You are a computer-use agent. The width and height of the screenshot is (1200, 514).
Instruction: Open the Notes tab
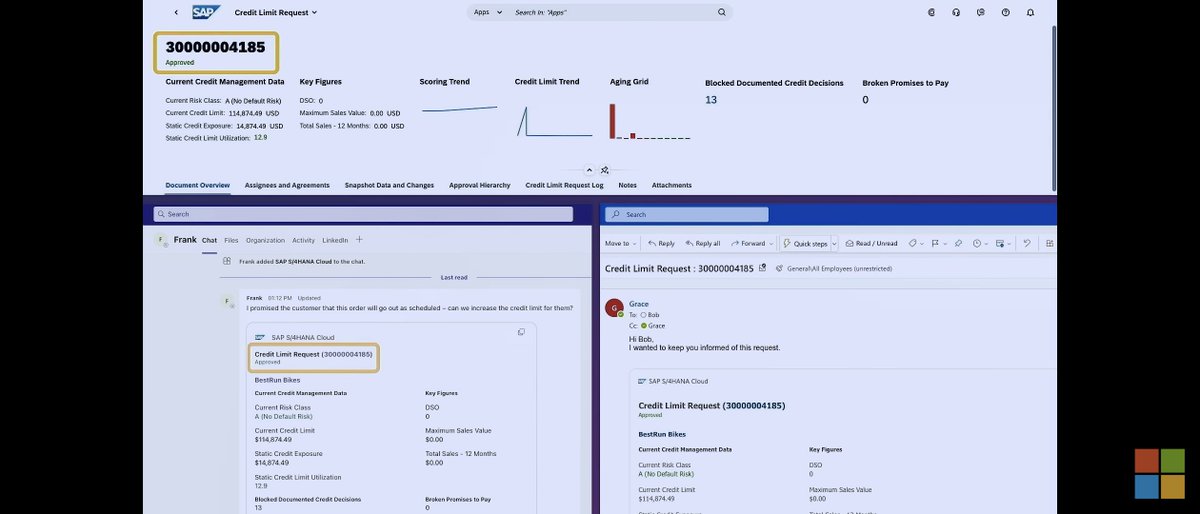(627, 185)
